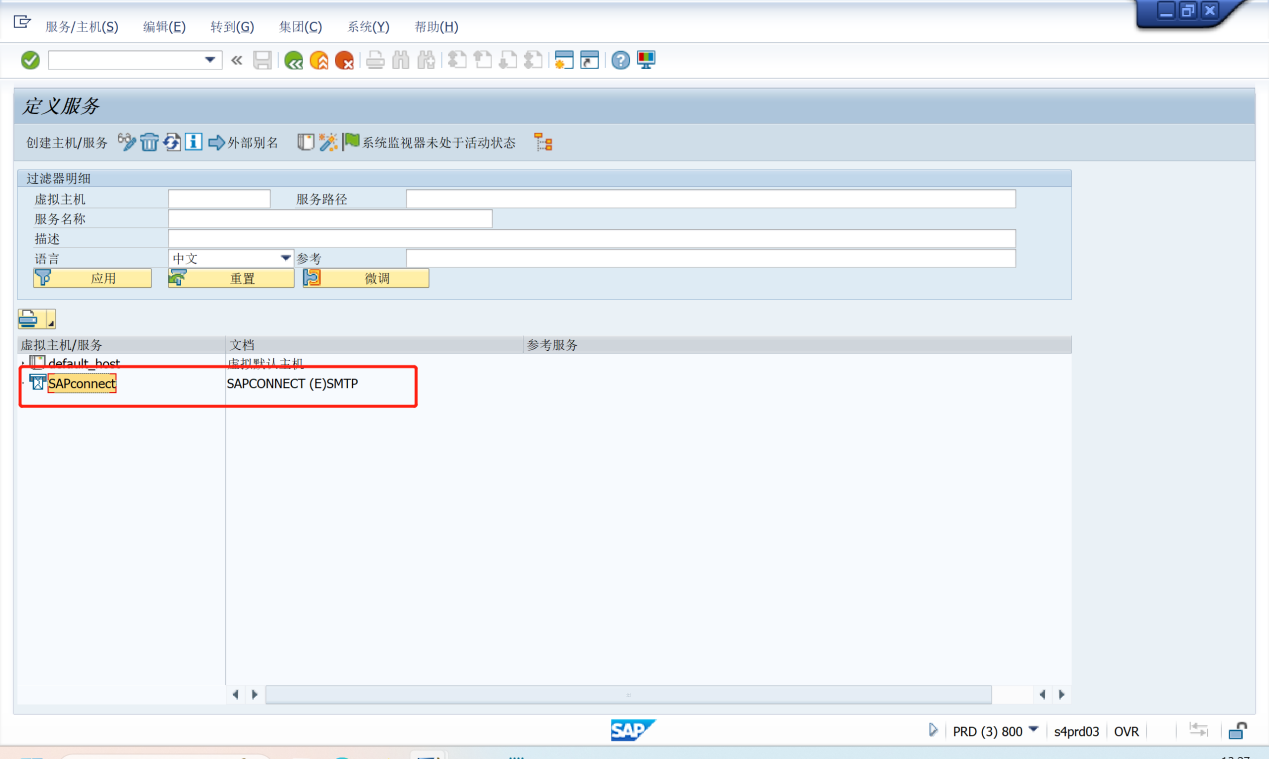Click the SAP window menu icon at top-left
The image size is (1269, 759).
tap(22, 21)
